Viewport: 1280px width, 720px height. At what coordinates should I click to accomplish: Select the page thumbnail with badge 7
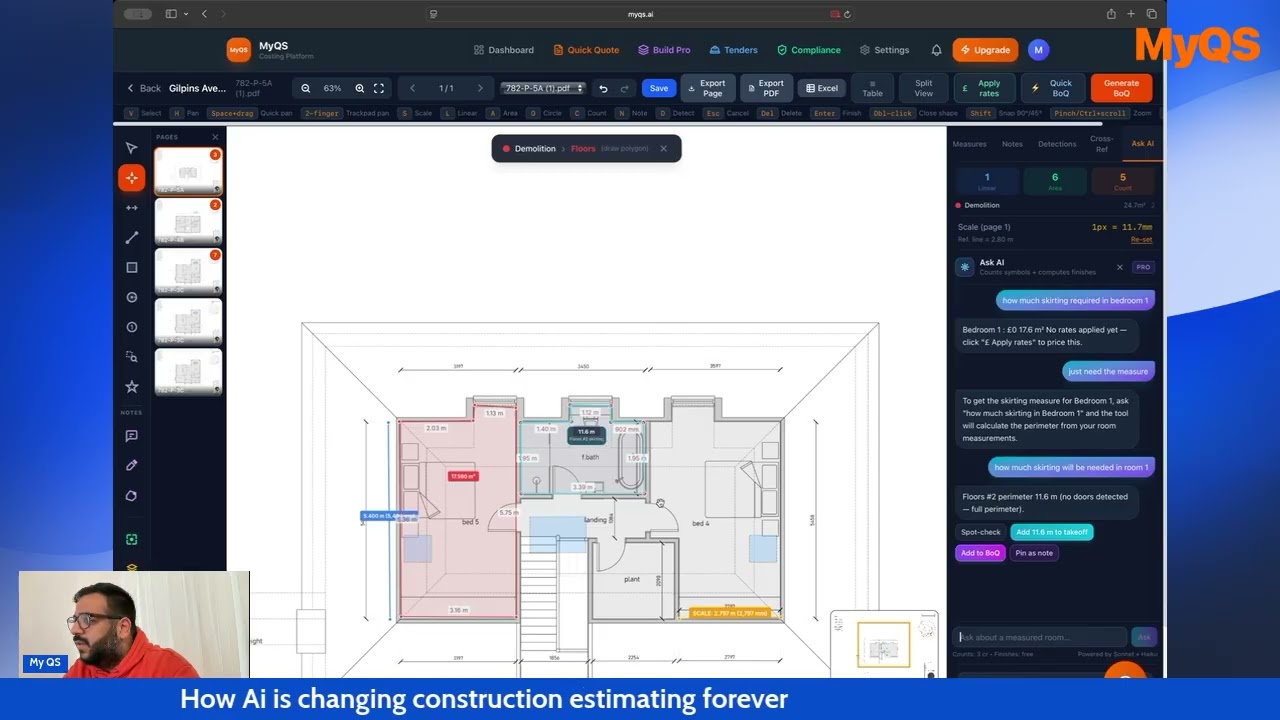click(188, 271)
